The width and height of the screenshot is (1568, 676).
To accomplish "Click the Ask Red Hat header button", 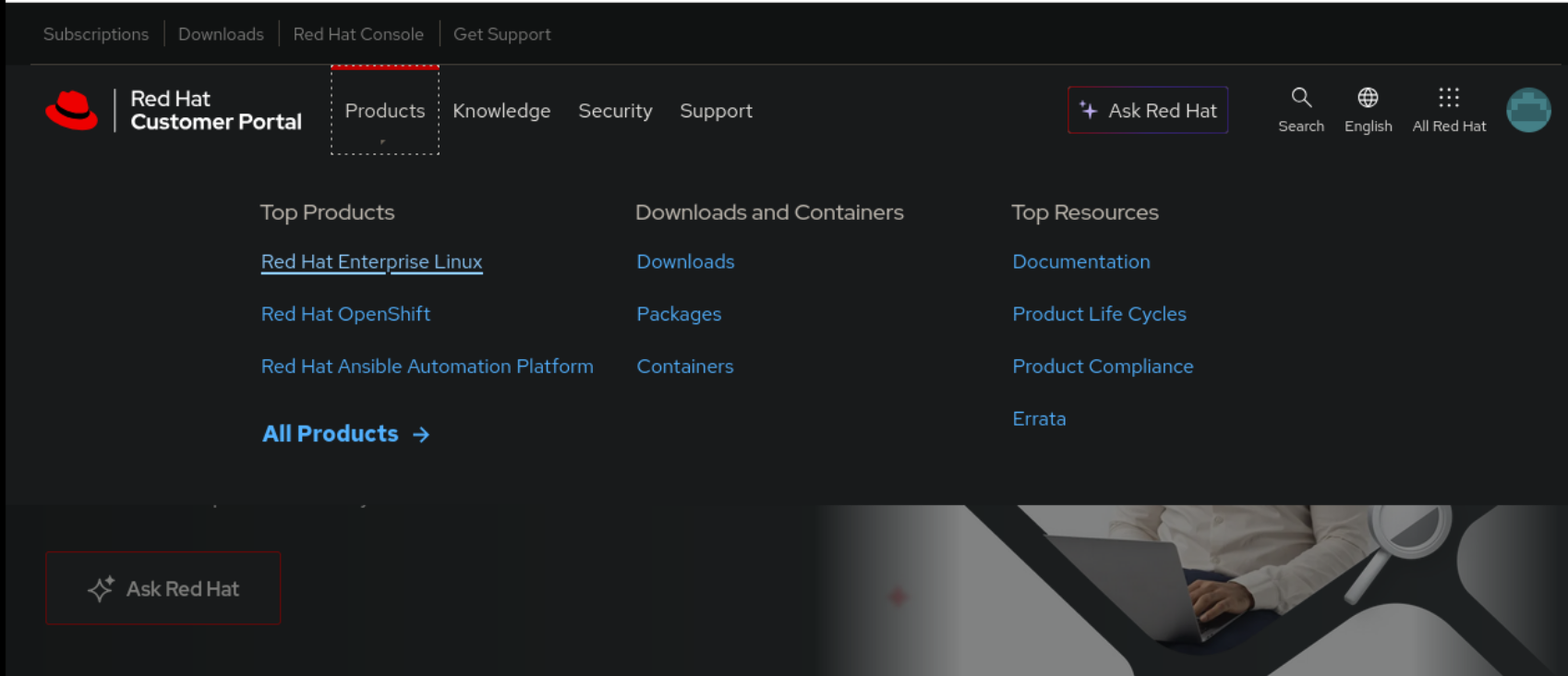I will tap(1148, 110).
